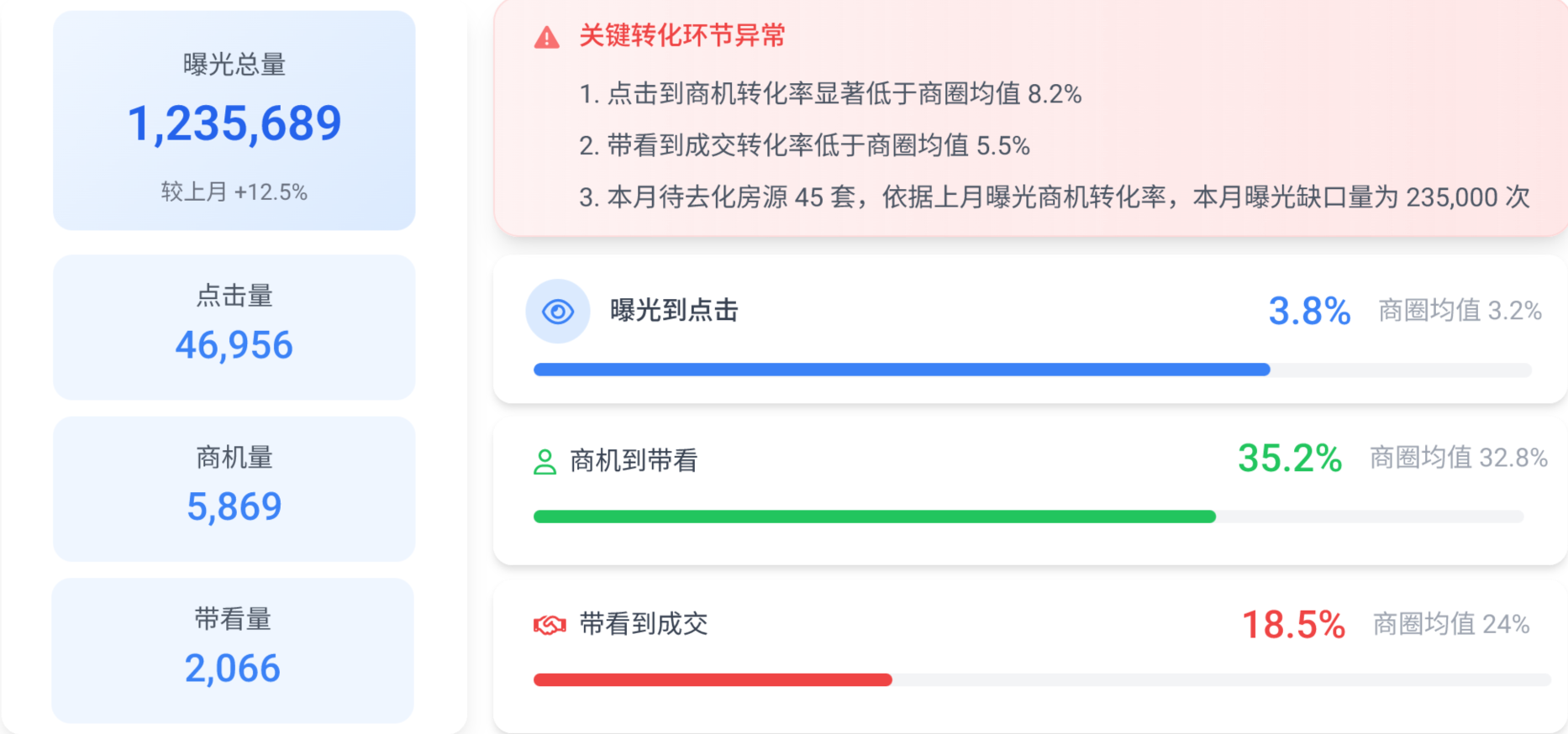
Task: Click the green 商机到带看 progress bar
Action: point(874,516)
